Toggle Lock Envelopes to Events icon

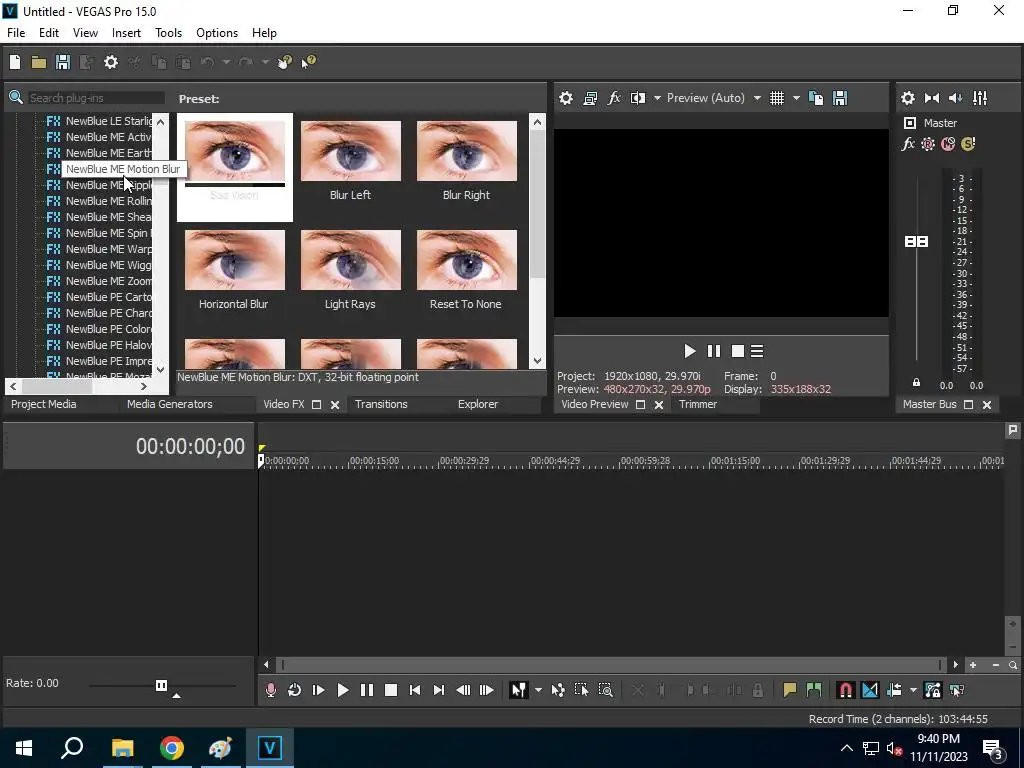933,690
